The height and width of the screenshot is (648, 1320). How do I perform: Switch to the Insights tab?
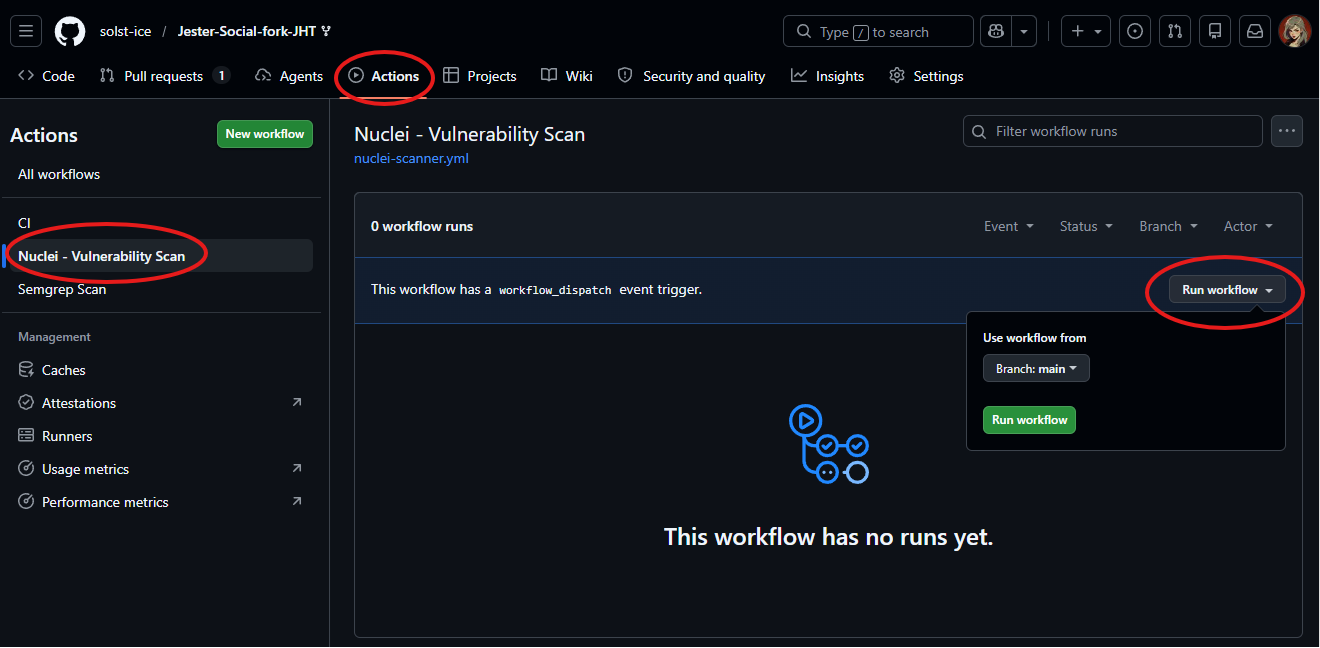coord(828,76)
